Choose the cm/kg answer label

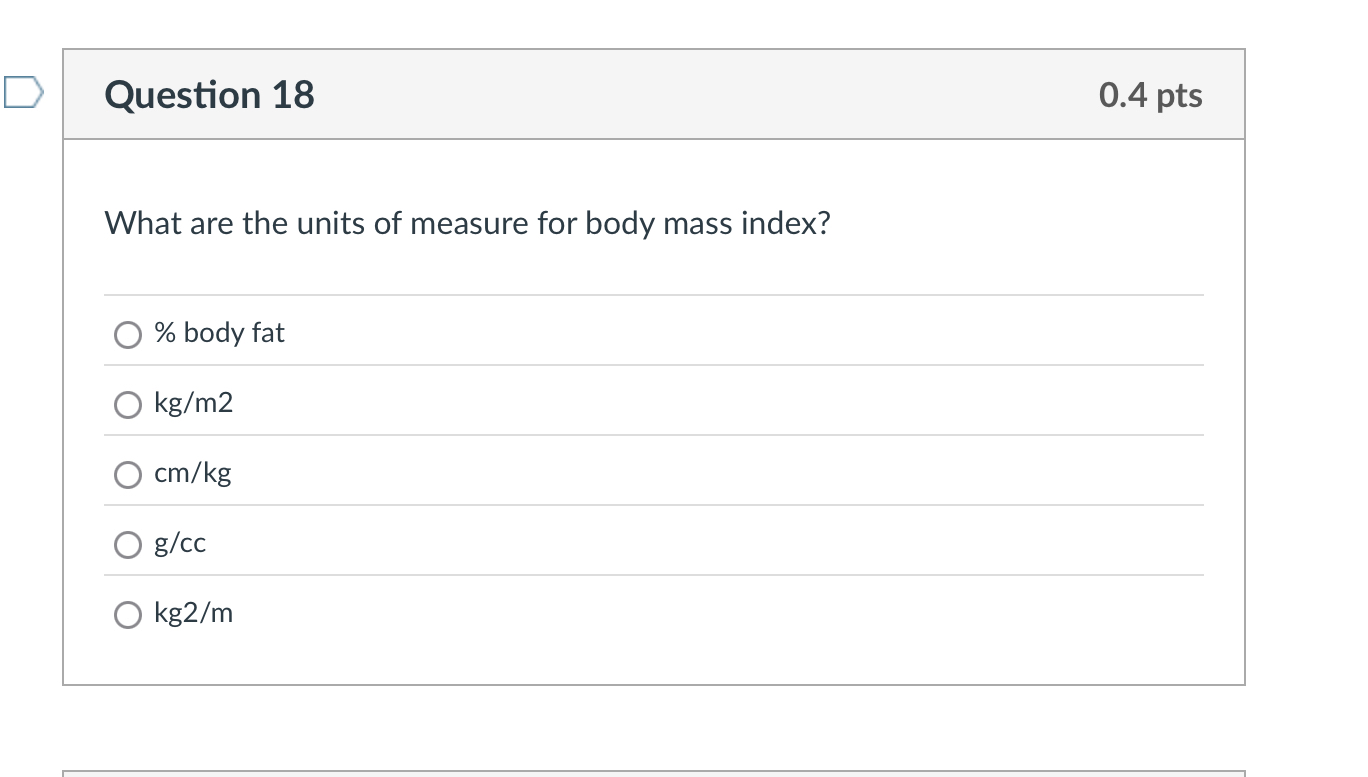pos(192,473)
